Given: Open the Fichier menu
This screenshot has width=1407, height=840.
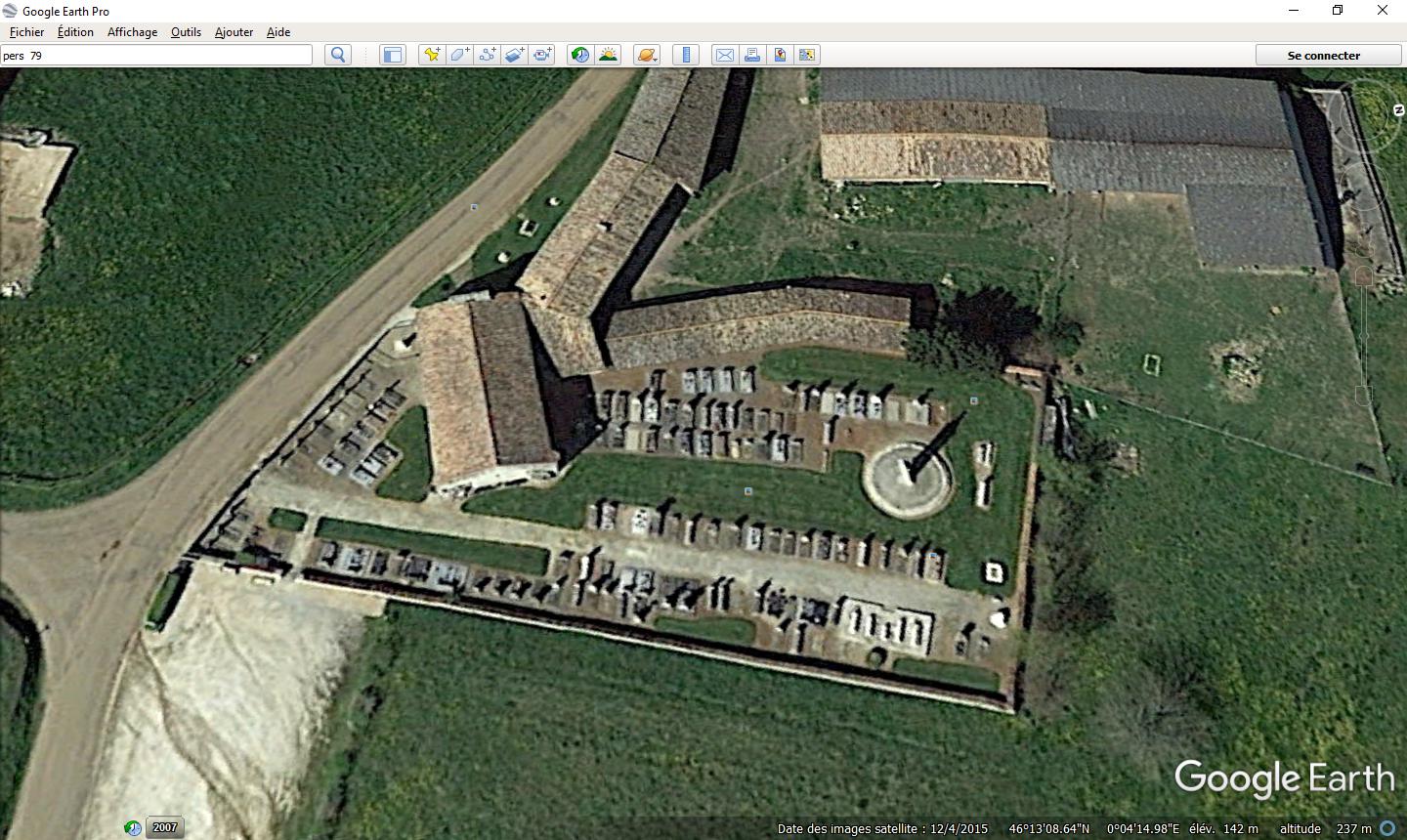Looking at the screenshot, I should point(26,31).
